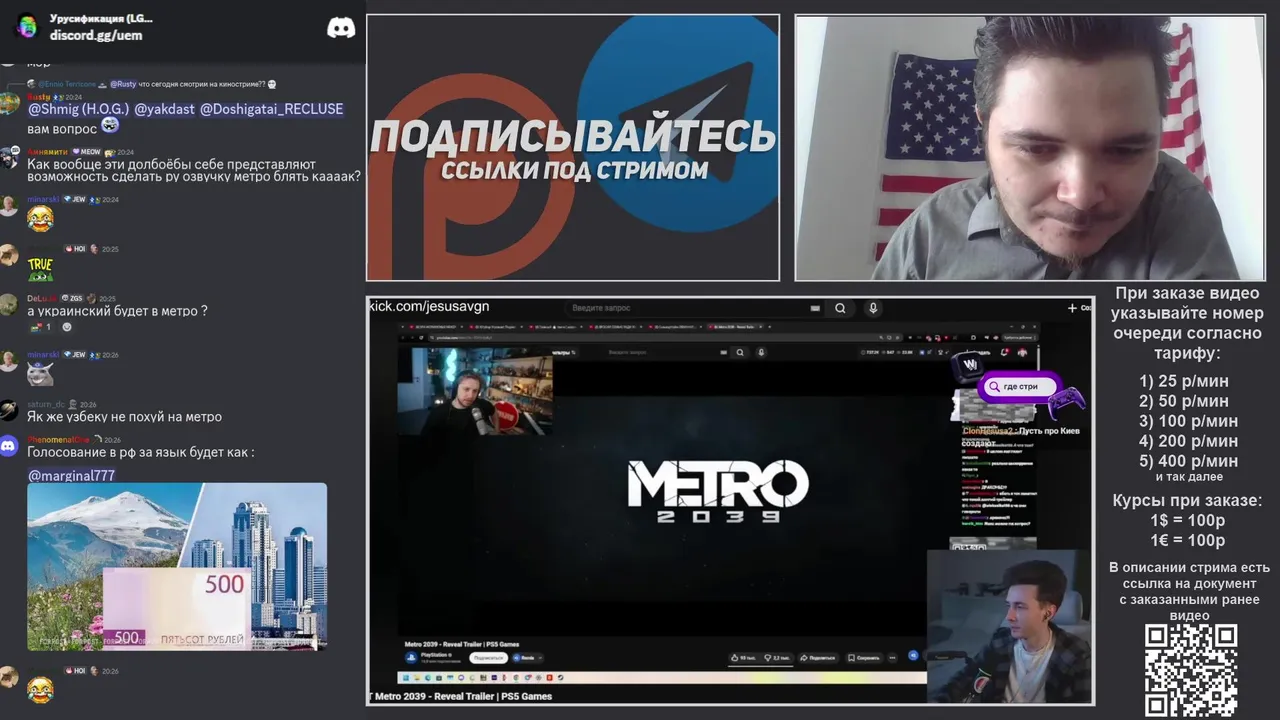Click the laughing emoji in minarski's 20:24 message
Image resolution: width=1280 pixels, height=720 pixels.
pos(40,218)
